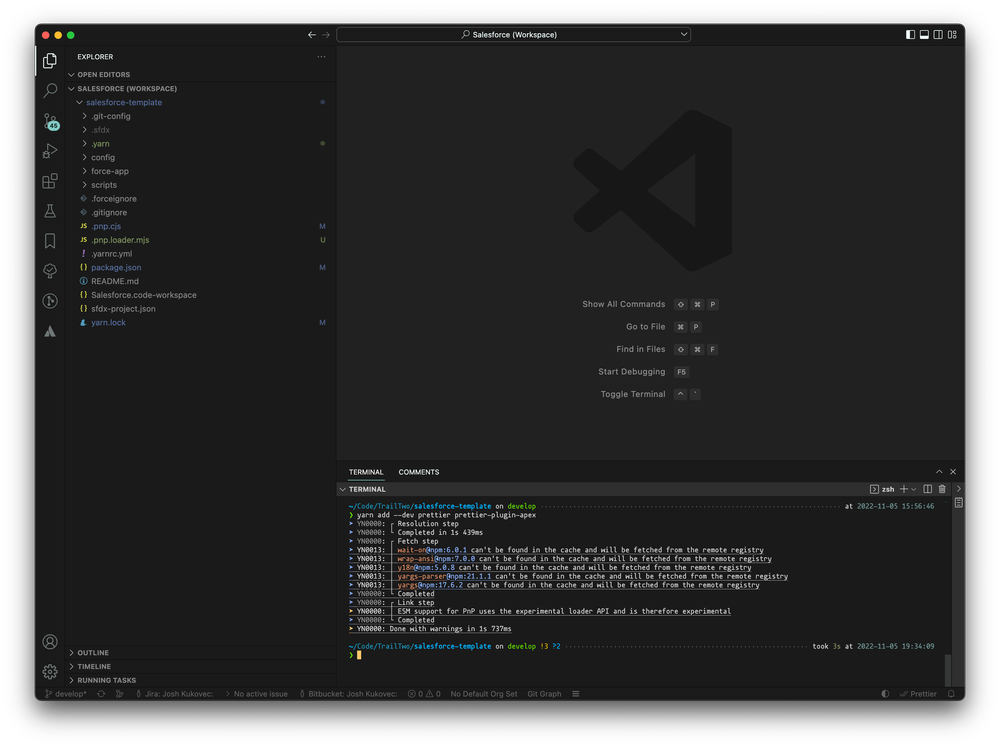
Task: Expand the config folder
Action: 201,158
